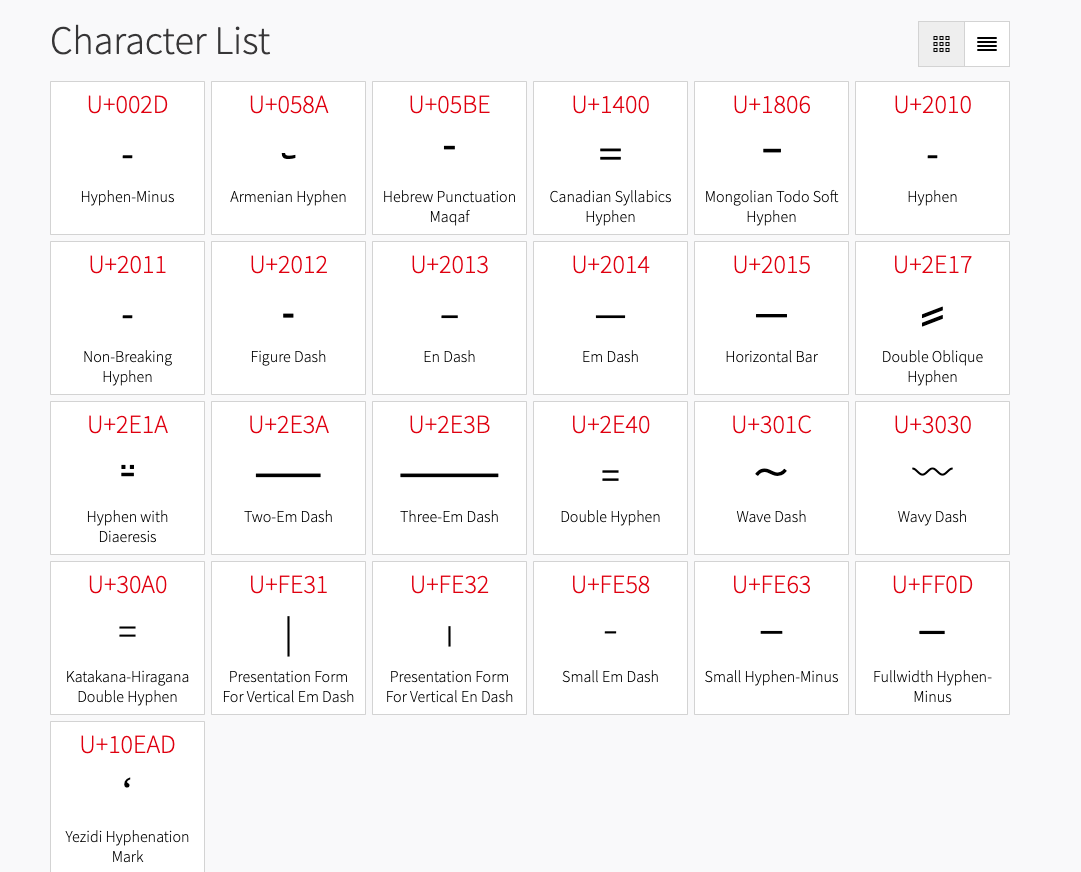Open the U+1806 code point link
1081x872 pixels.
tap(771, 105)
